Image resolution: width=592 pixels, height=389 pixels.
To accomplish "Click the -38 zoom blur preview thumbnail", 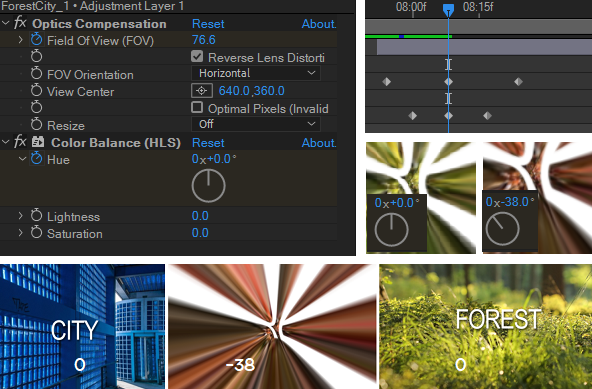I will (x=272, y=327).
